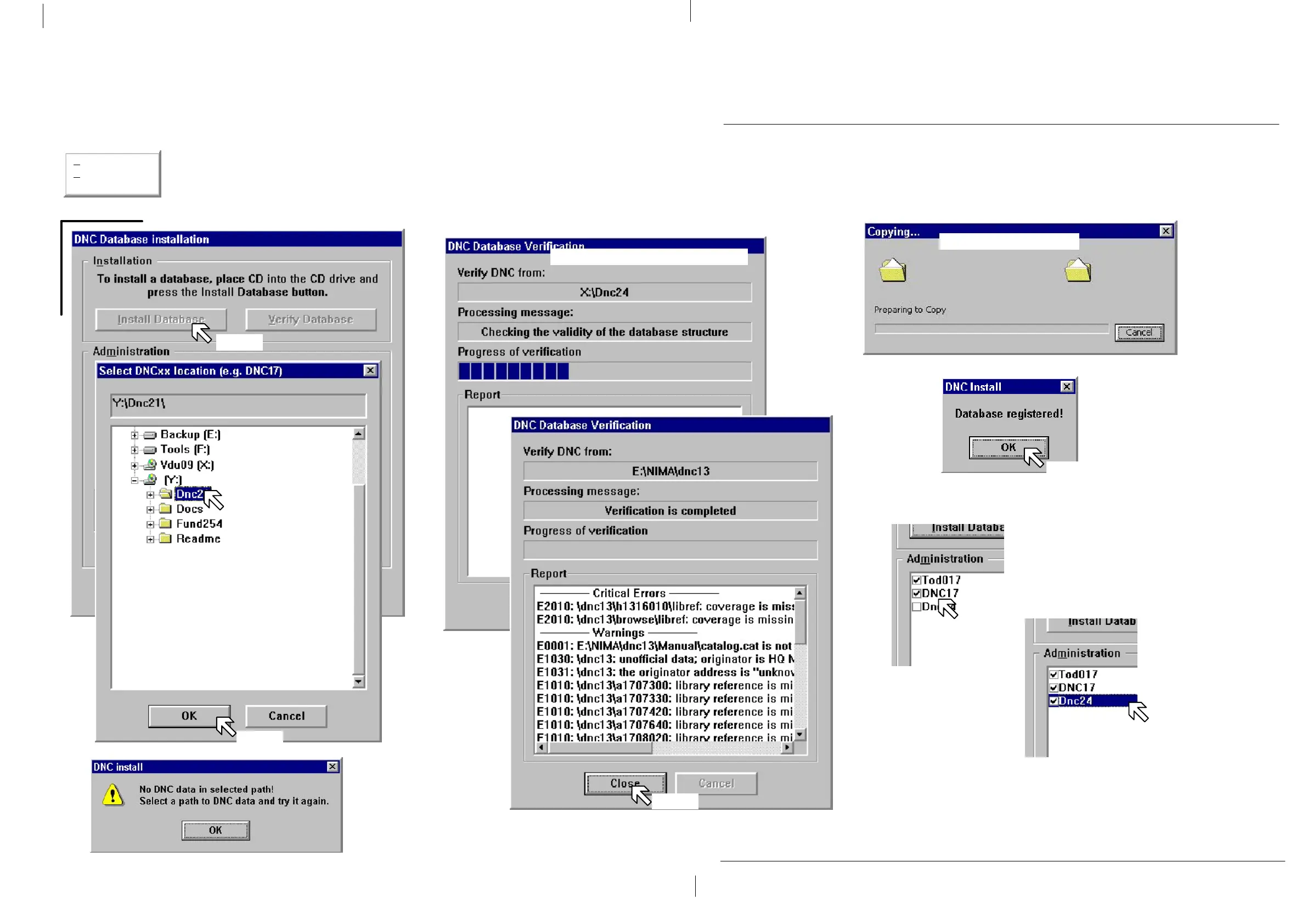This screenshot has width=1307, height=924.
Task: Select the Dnc2 folder in tree
Action: 189,494
